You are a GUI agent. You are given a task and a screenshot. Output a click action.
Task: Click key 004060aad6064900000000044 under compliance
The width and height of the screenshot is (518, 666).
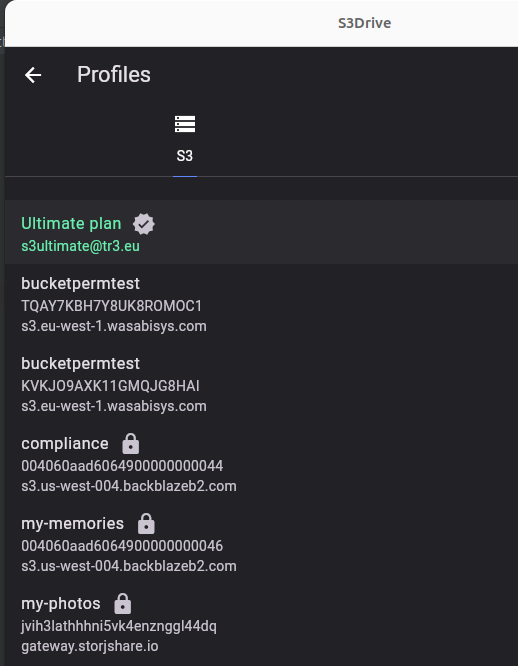pyautogui.click(x=122, y=466)
